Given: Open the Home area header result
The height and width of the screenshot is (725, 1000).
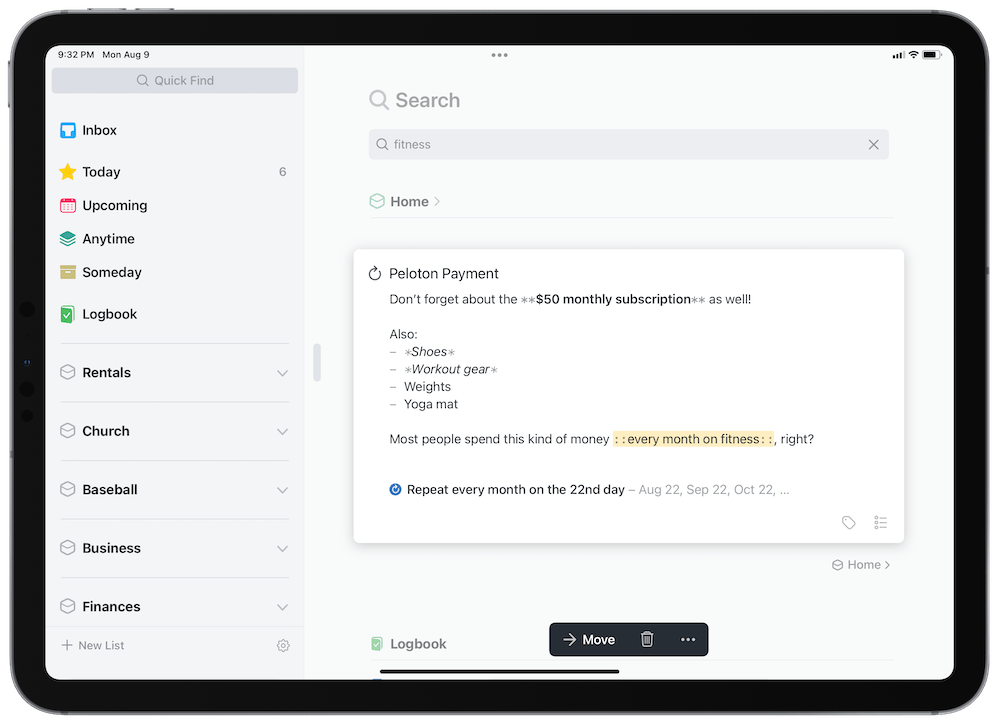Looking at the screenshot, I should [409, 201].
